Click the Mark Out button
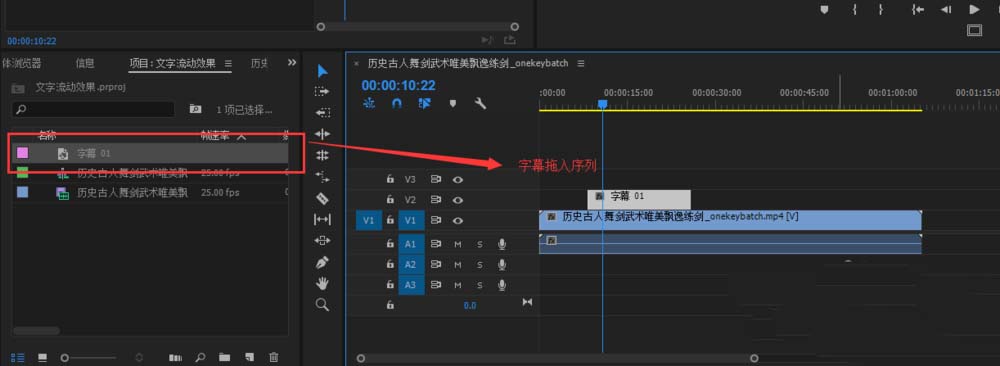This screenshot has height=366, width=1000. (880, 9)
